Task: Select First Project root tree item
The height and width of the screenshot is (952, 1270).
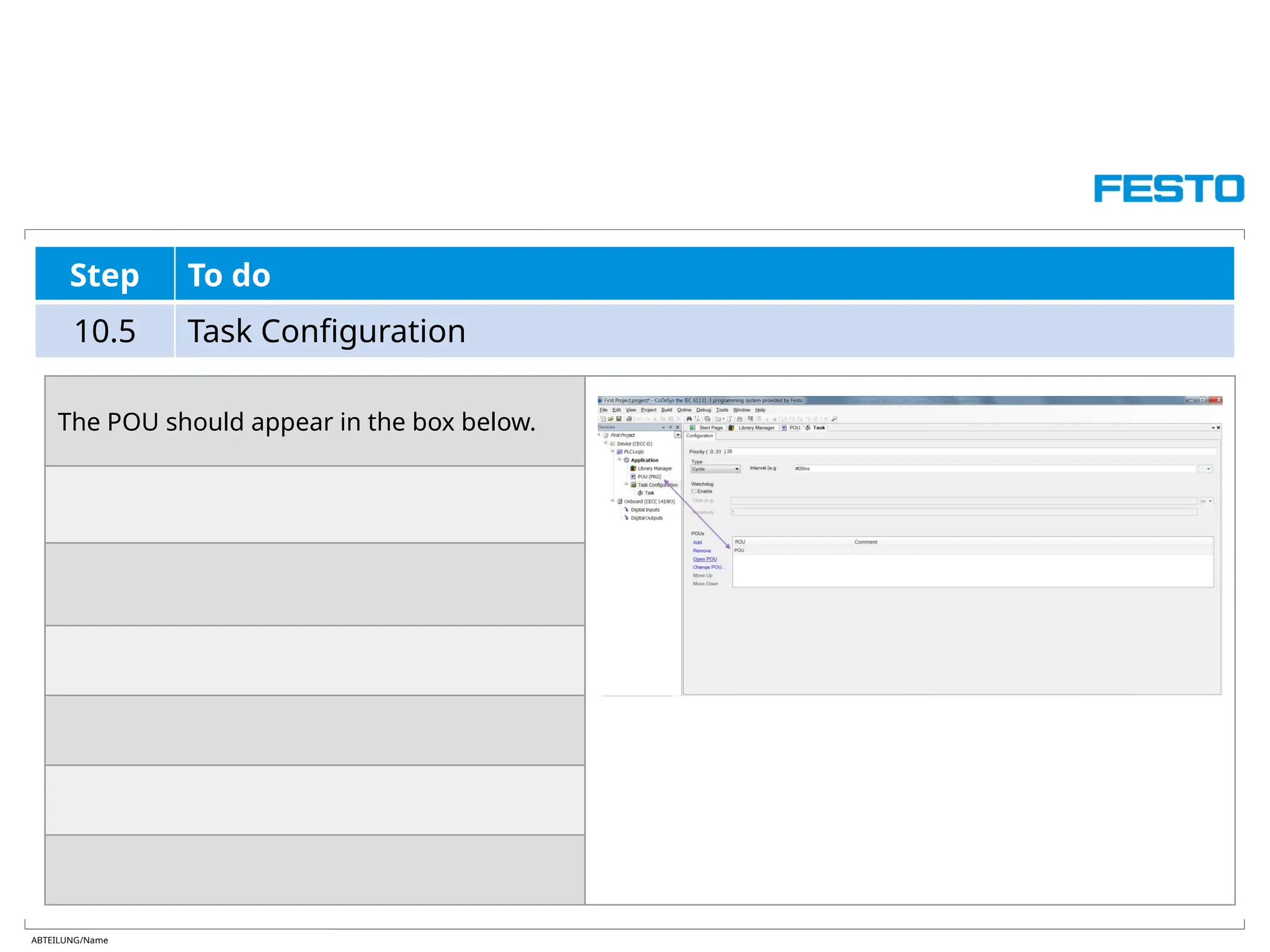Action: (623, 435)
